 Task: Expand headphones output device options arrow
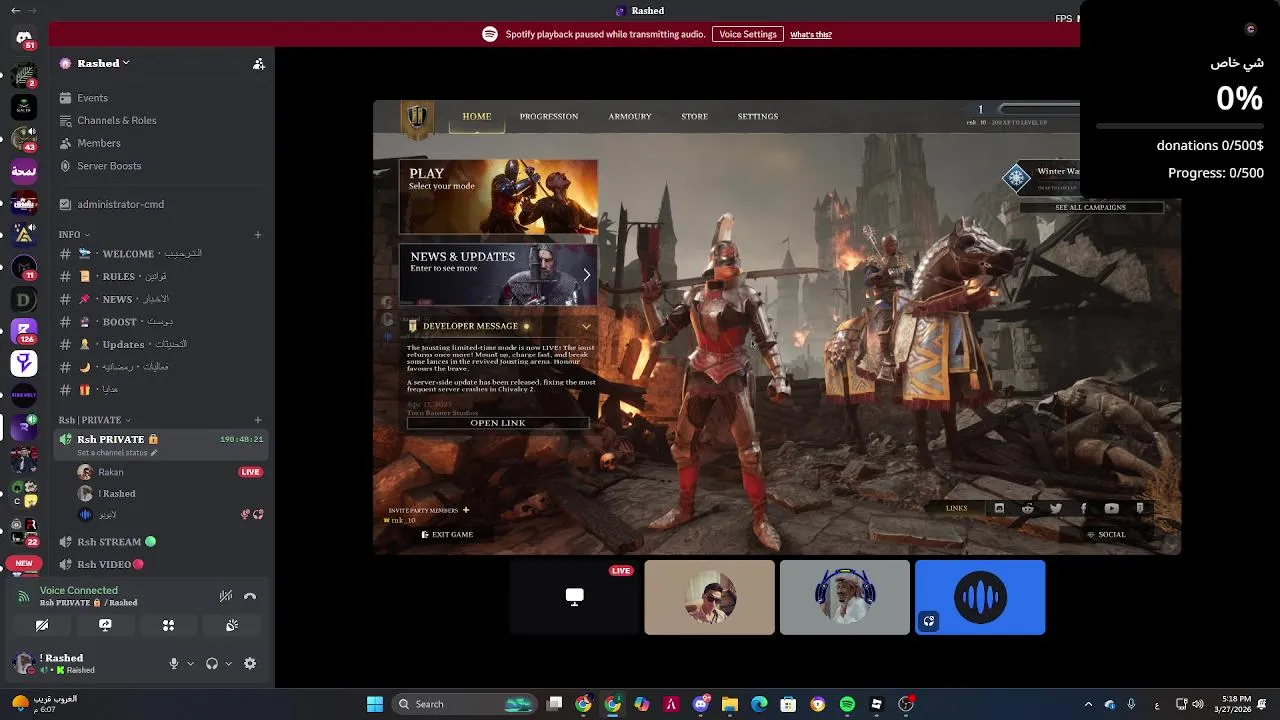tap(228, 663)
